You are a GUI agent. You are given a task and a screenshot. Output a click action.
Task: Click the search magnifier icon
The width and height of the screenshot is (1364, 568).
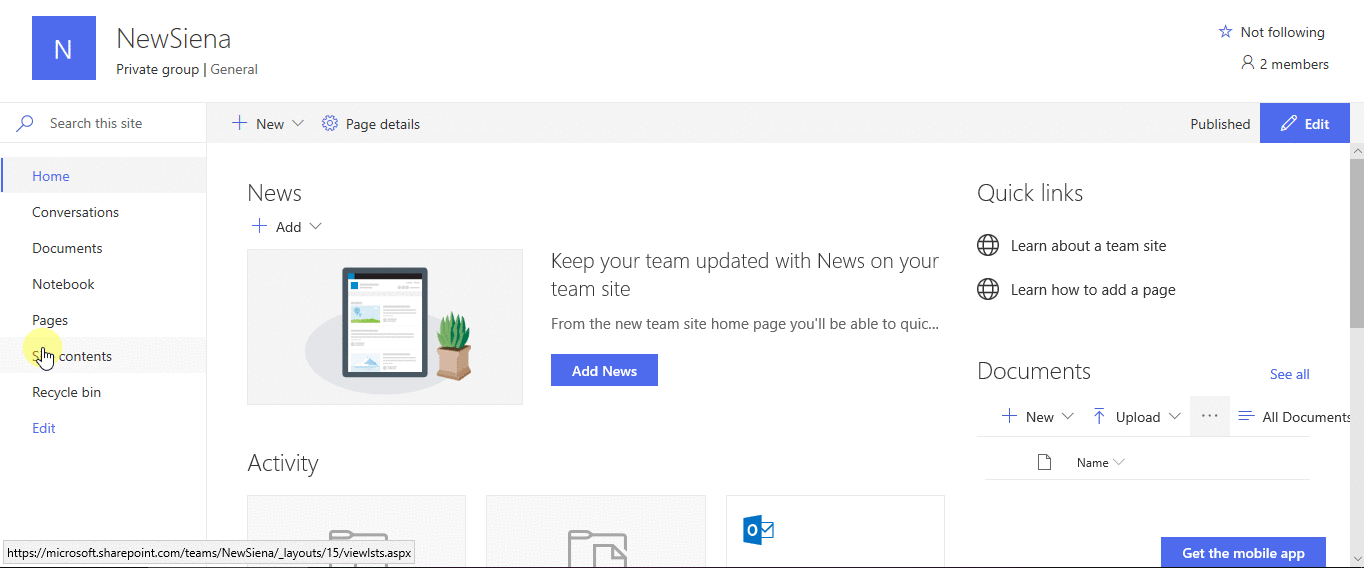click(x=25, y=123)
